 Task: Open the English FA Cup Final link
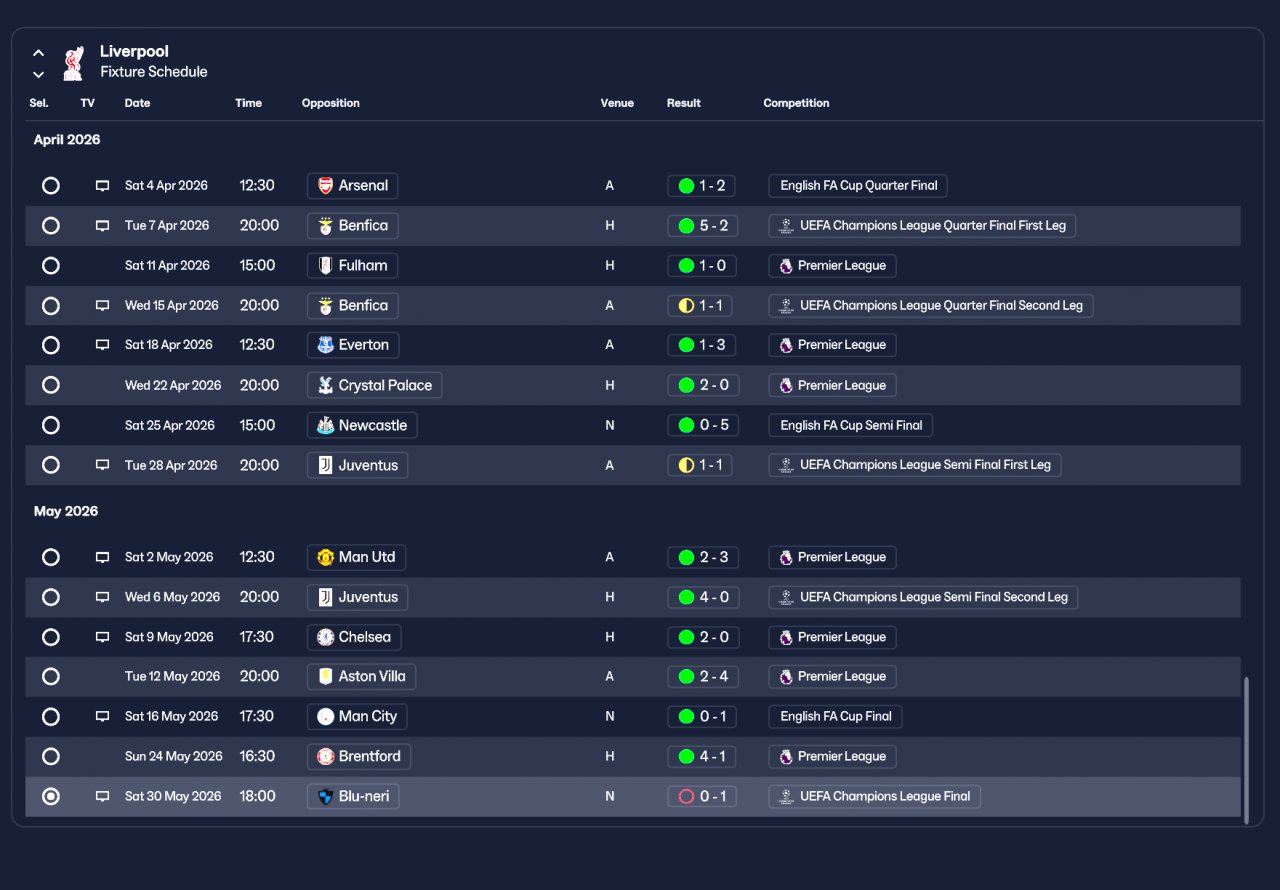point(836,717)
